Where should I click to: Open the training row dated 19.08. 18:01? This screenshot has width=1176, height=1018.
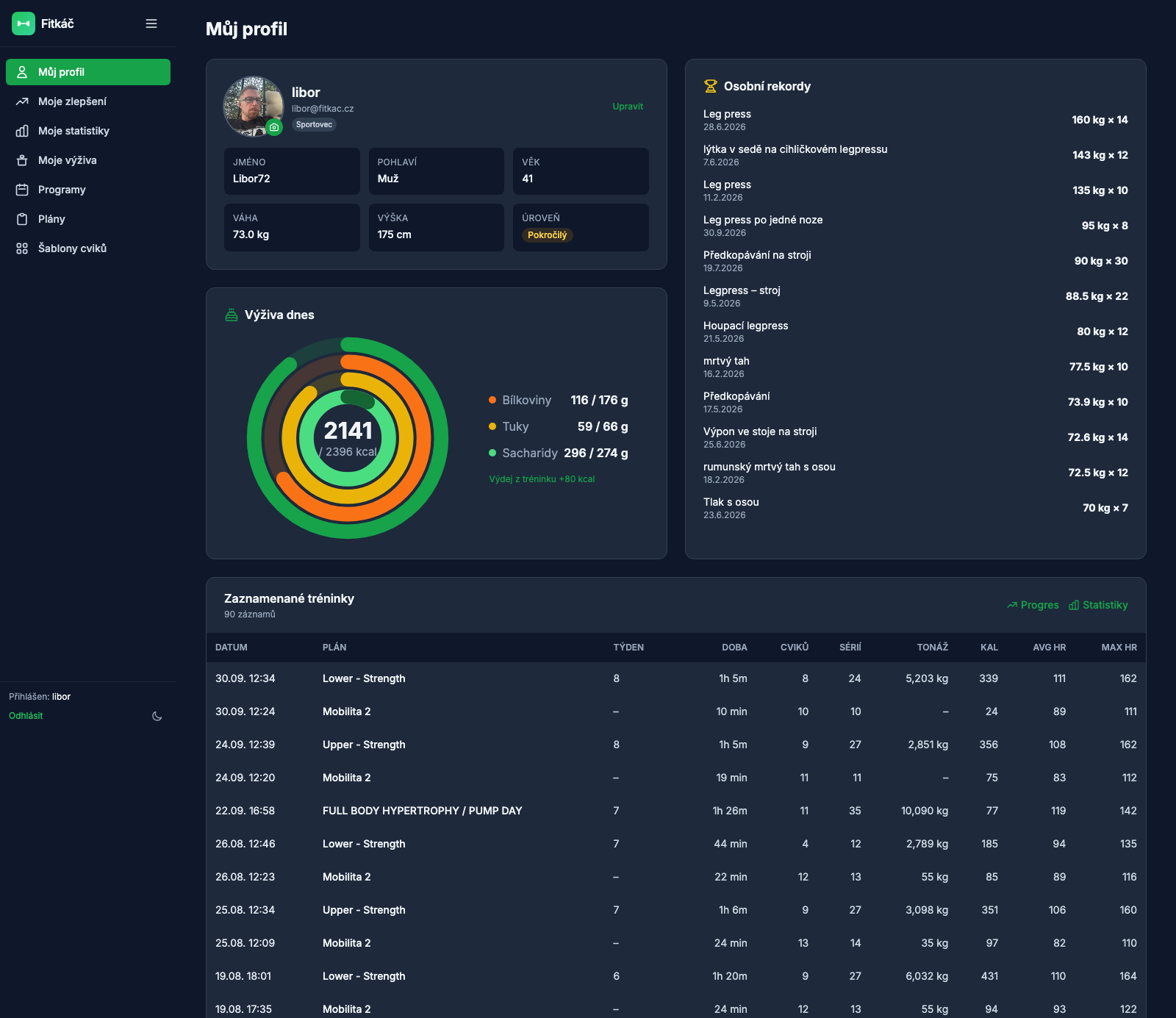(676, 976)
